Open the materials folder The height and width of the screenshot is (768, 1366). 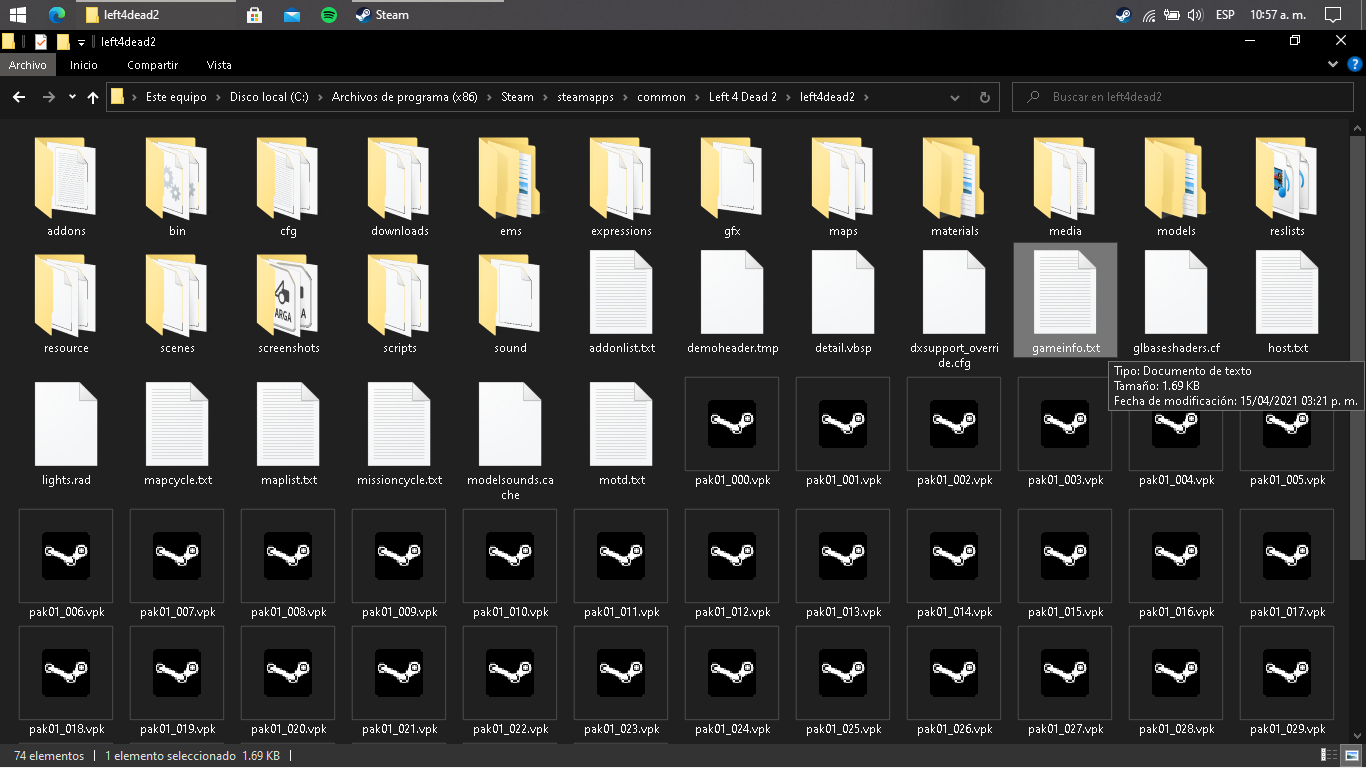(954, 188)
